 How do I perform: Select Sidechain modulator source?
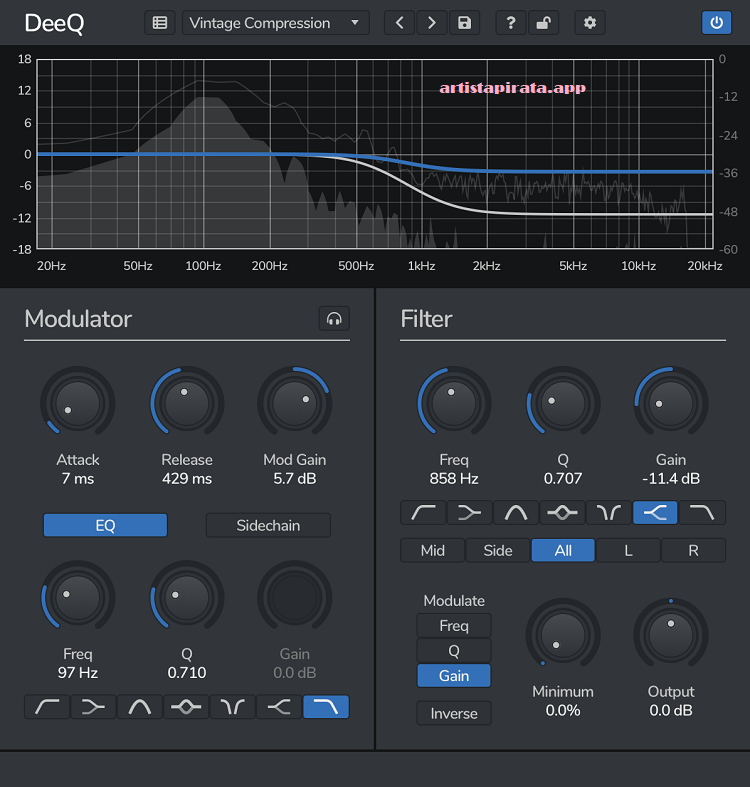[x=268, y=525]
